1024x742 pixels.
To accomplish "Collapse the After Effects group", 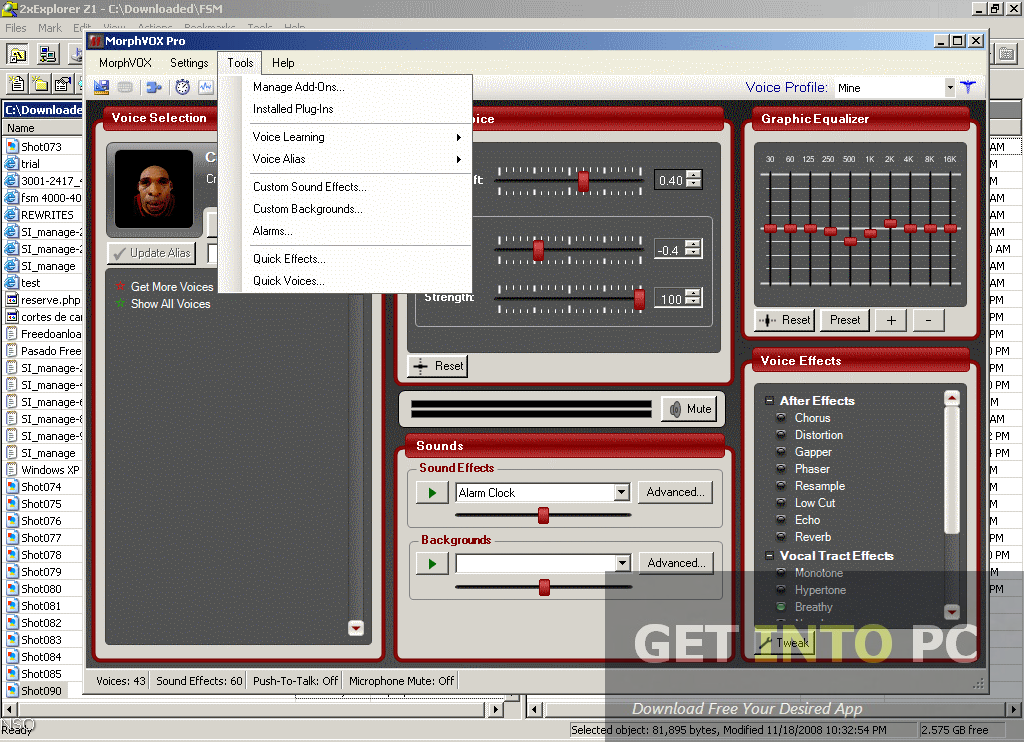I will [x=769, y=400].
